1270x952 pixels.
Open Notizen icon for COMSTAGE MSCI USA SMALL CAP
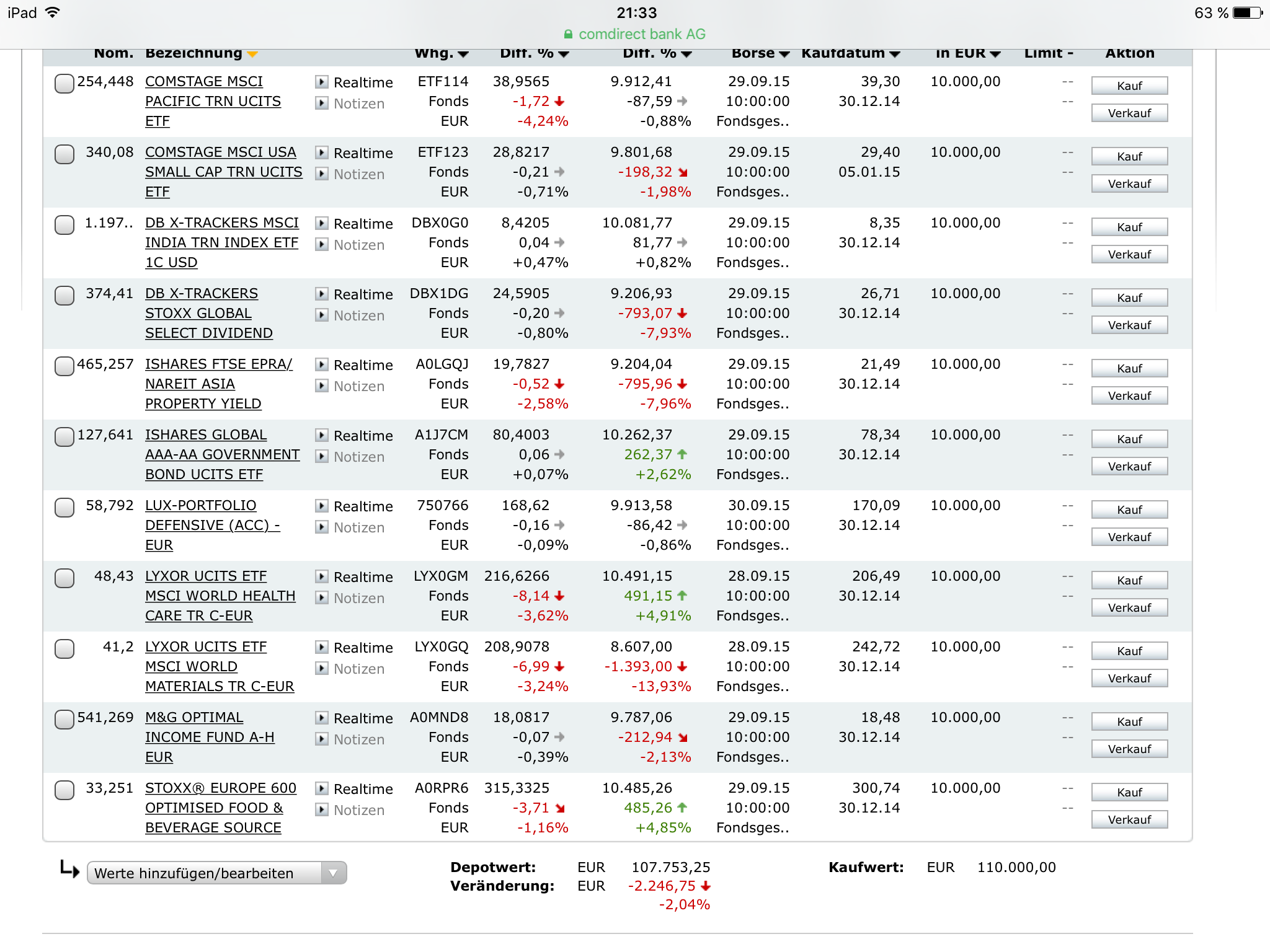pyautogui.click(x=321, y=174)
